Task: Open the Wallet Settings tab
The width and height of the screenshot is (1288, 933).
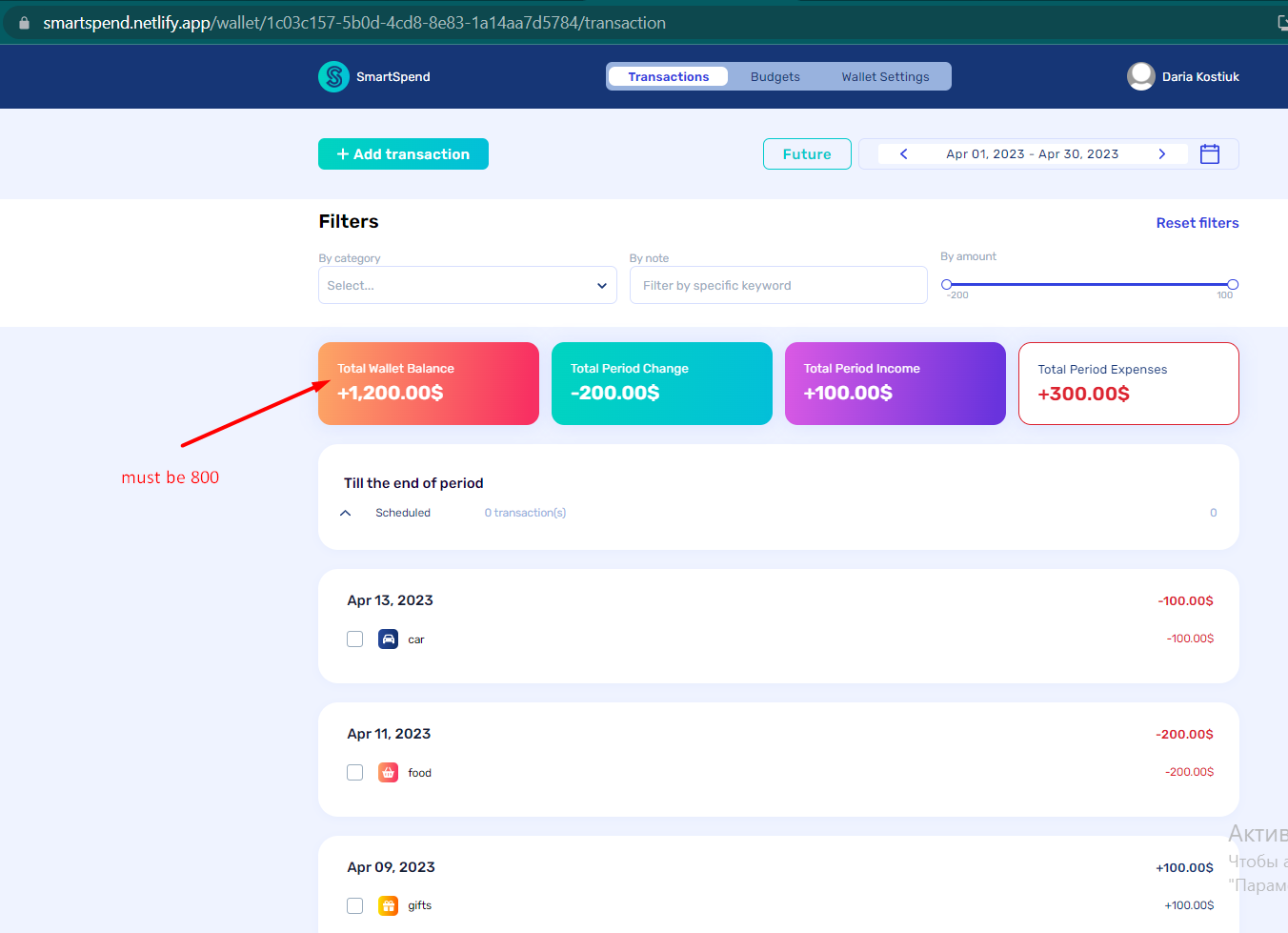Action: (x=885, y=76)
